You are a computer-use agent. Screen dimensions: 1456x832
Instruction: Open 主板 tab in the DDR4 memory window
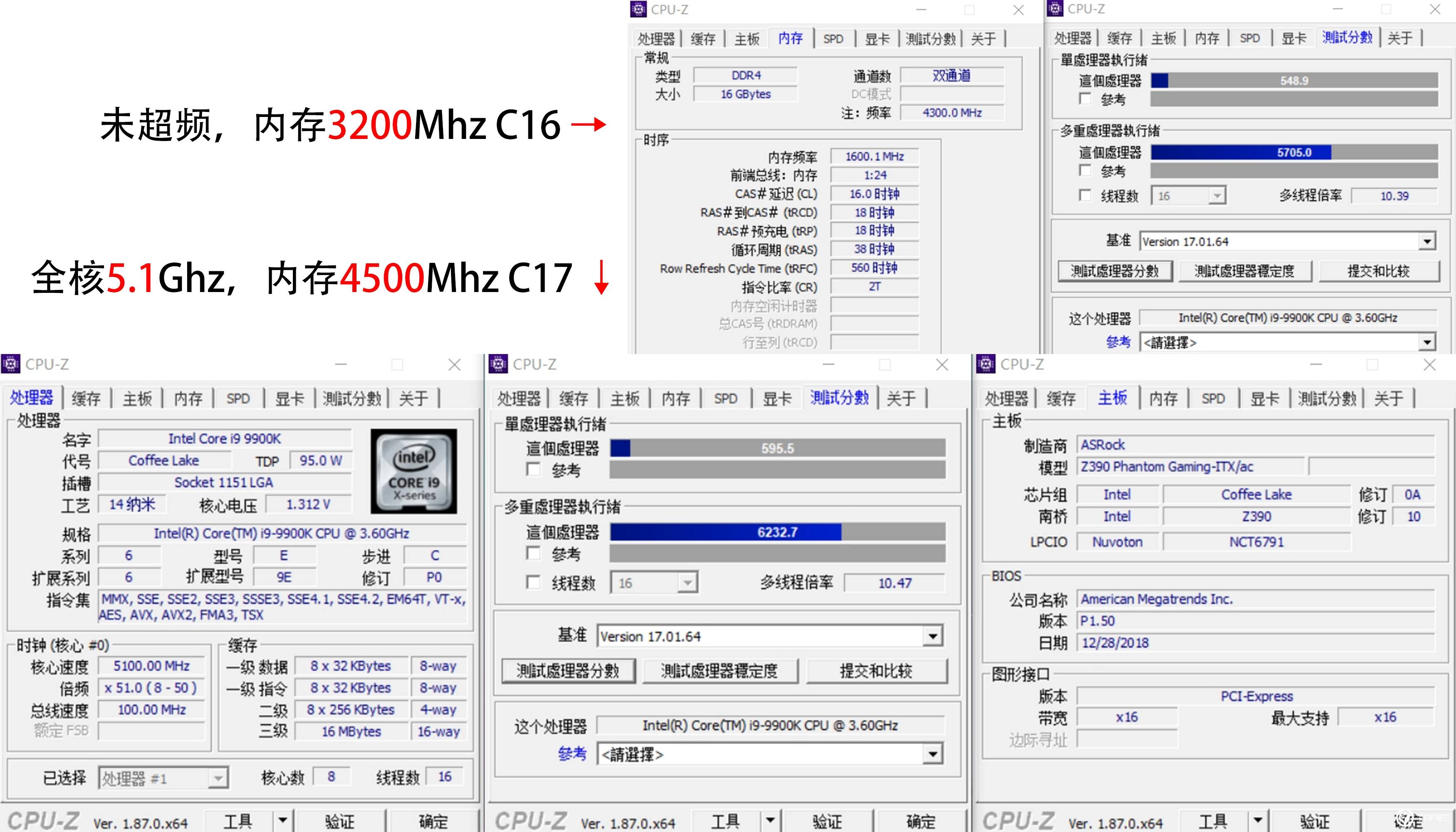click(x=747, y=39)
